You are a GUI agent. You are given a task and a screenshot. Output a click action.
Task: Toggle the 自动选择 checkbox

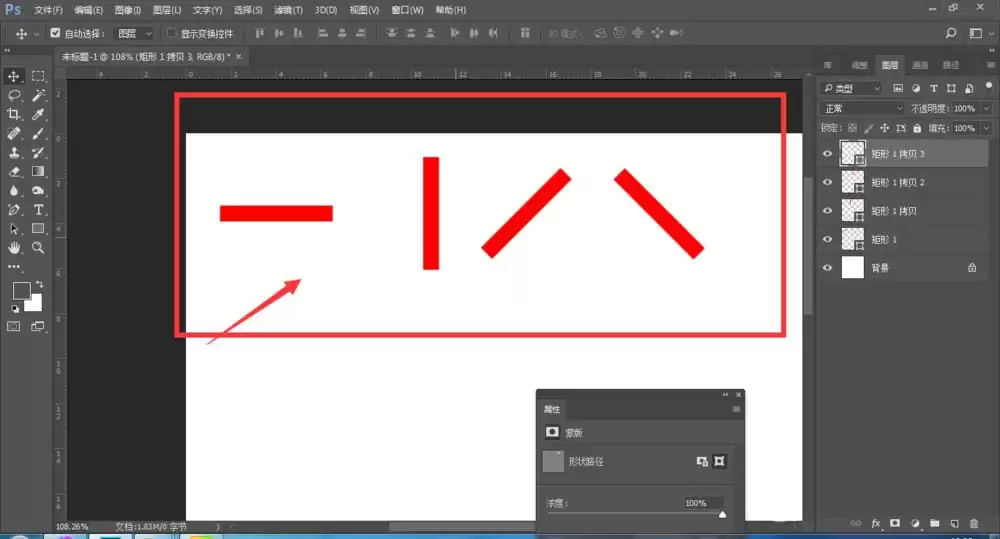point(55,33)
